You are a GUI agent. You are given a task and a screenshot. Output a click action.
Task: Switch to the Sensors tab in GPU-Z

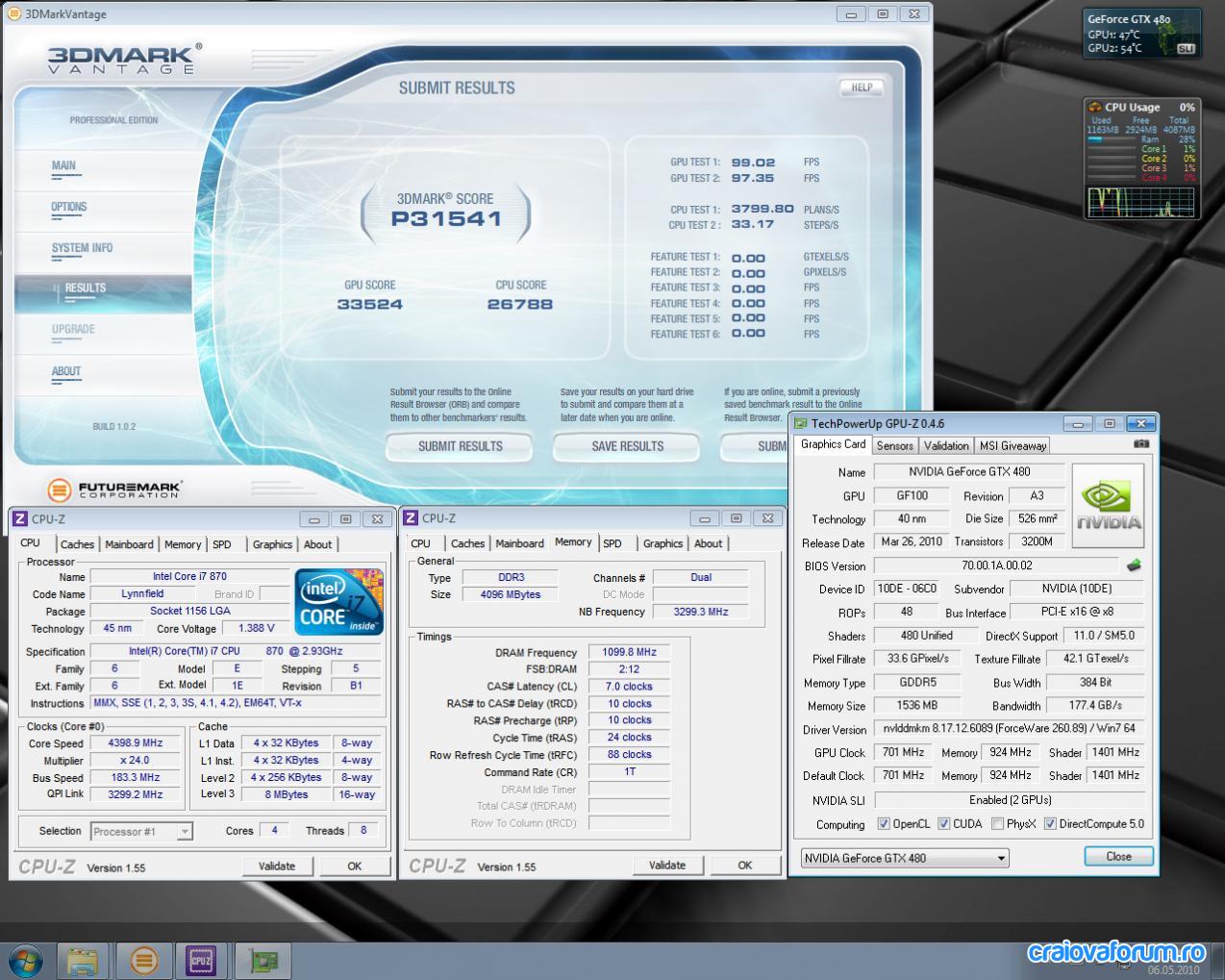tap(894, 445)
